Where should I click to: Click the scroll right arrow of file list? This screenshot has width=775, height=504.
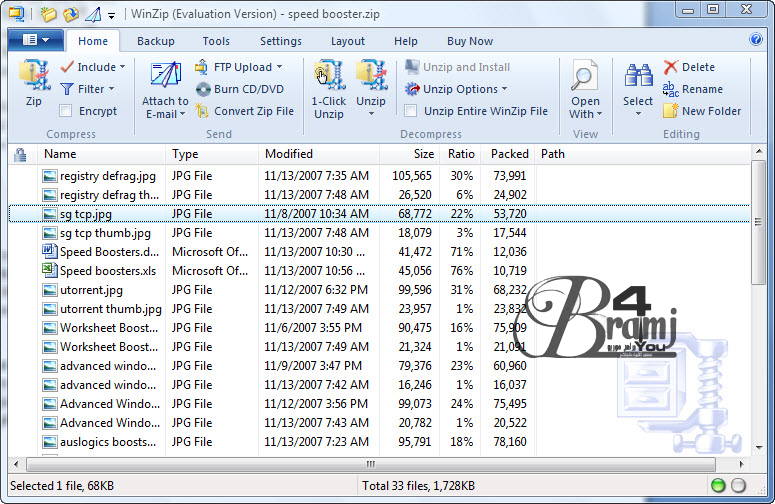(741, 464)
